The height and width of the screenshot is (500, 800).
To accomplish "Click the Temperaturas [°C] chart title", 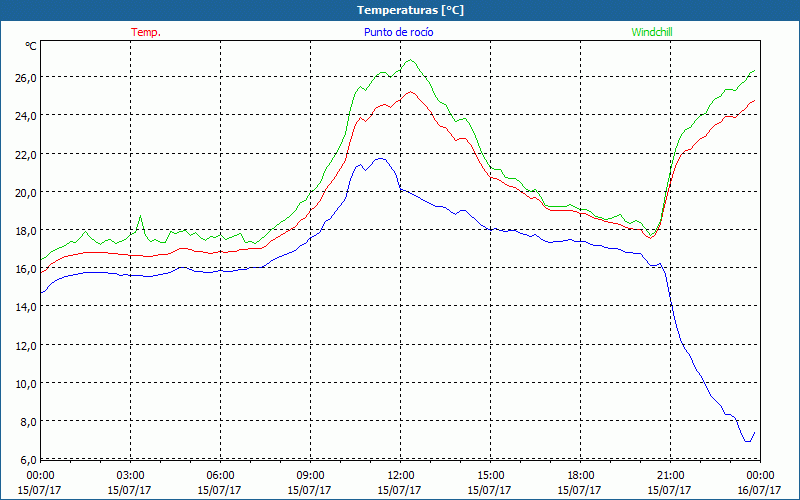I will pos(411,10).
